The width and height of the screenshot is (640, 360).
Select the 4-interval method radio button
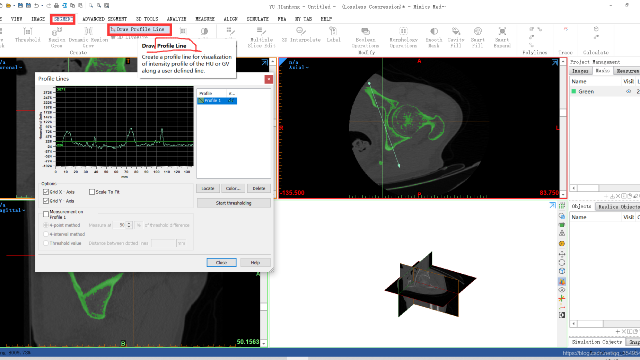(46, 234)
